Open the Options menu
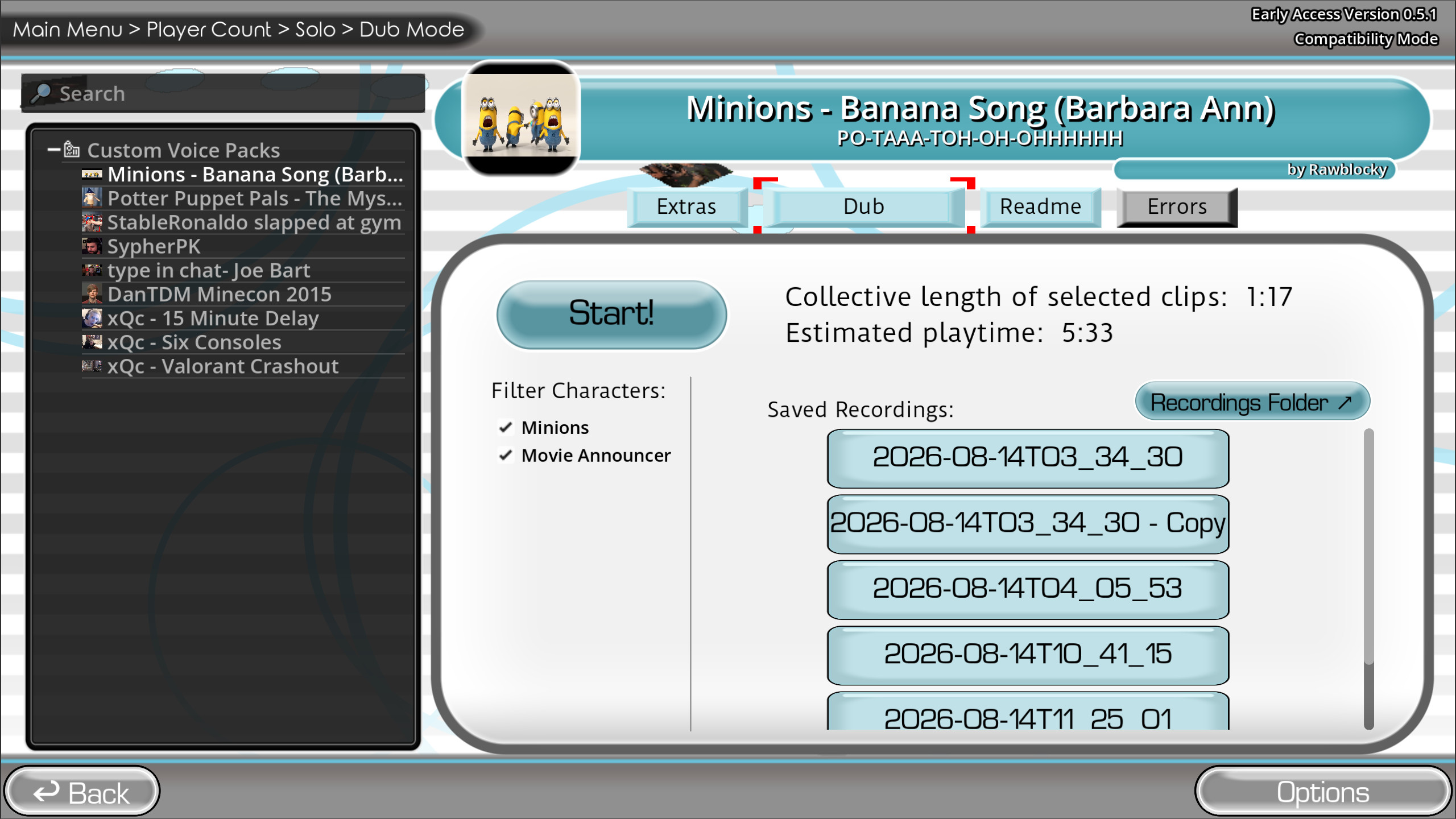The image size is (1456, 819). tap(1323, 792)
